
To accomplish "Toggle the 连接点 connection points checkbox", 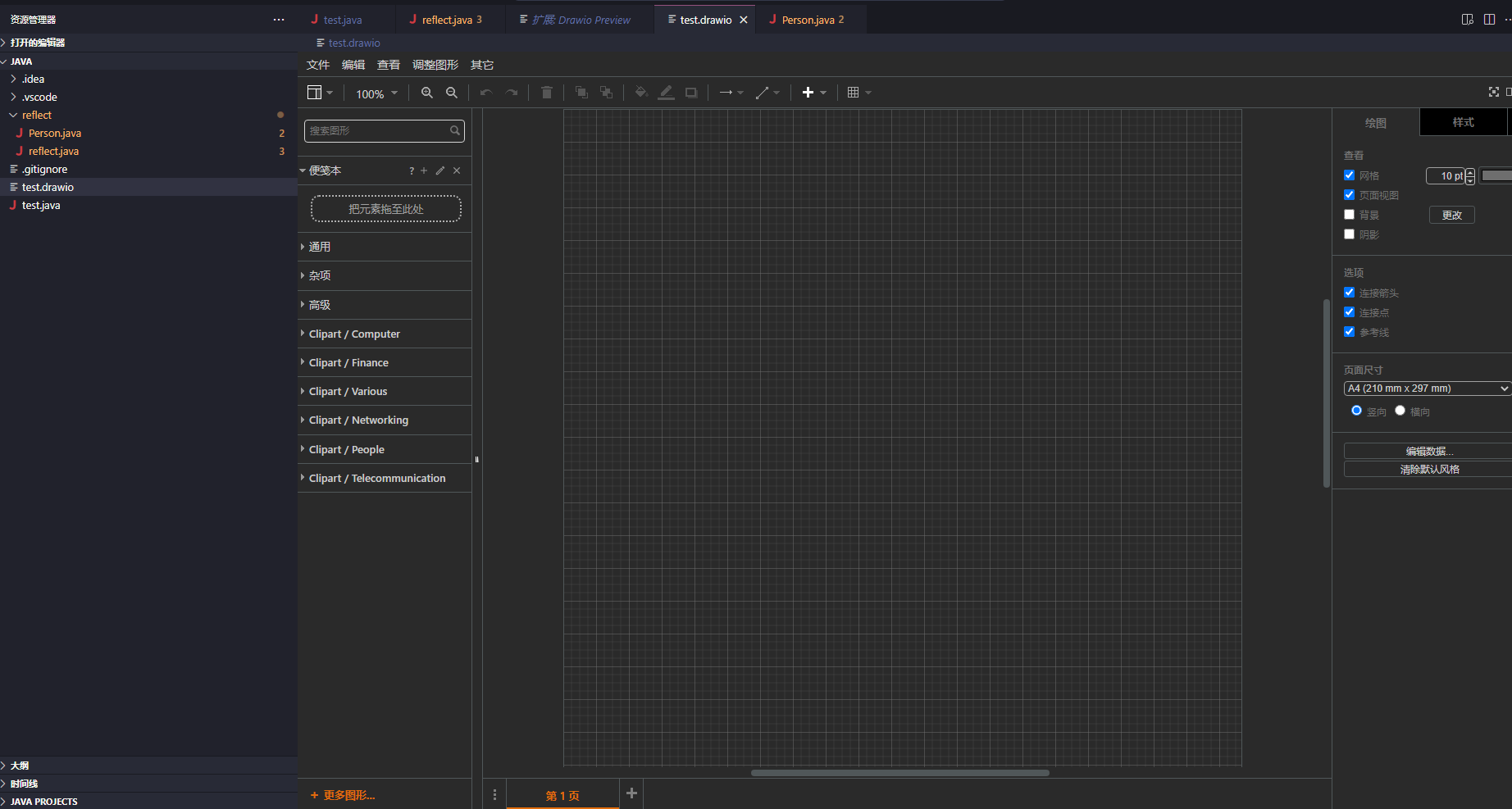I will point(1349,312).
